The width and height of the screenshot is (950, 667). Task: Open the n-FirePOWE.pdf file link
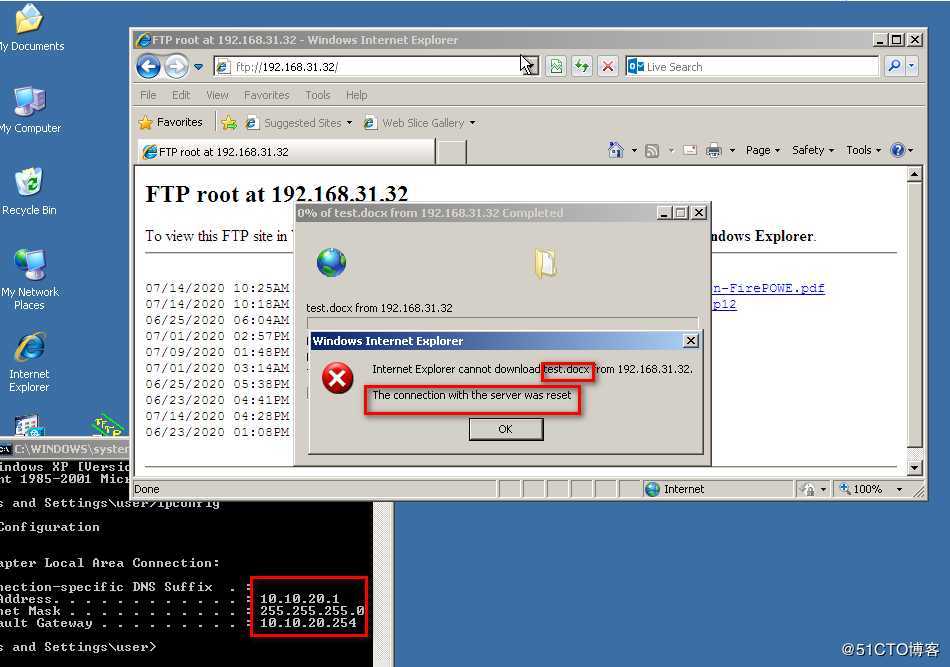pos(768,288)
